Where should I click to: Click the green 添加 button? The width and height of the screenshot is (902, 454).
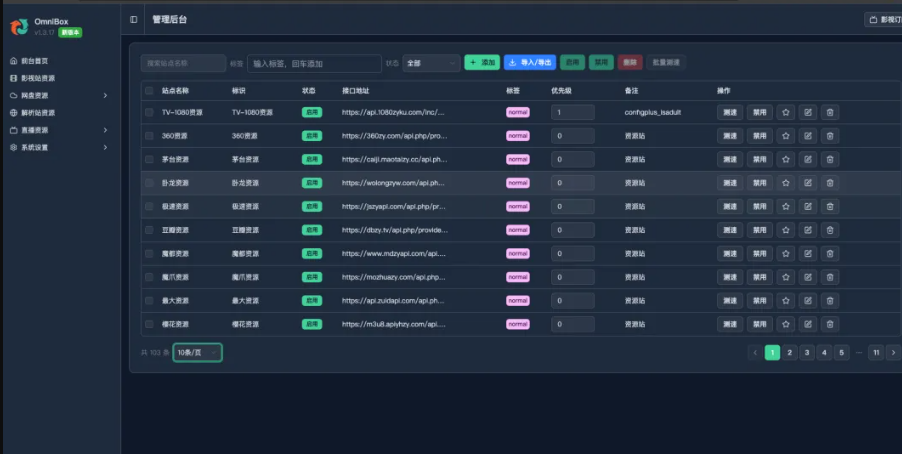[x=482, y=63]
